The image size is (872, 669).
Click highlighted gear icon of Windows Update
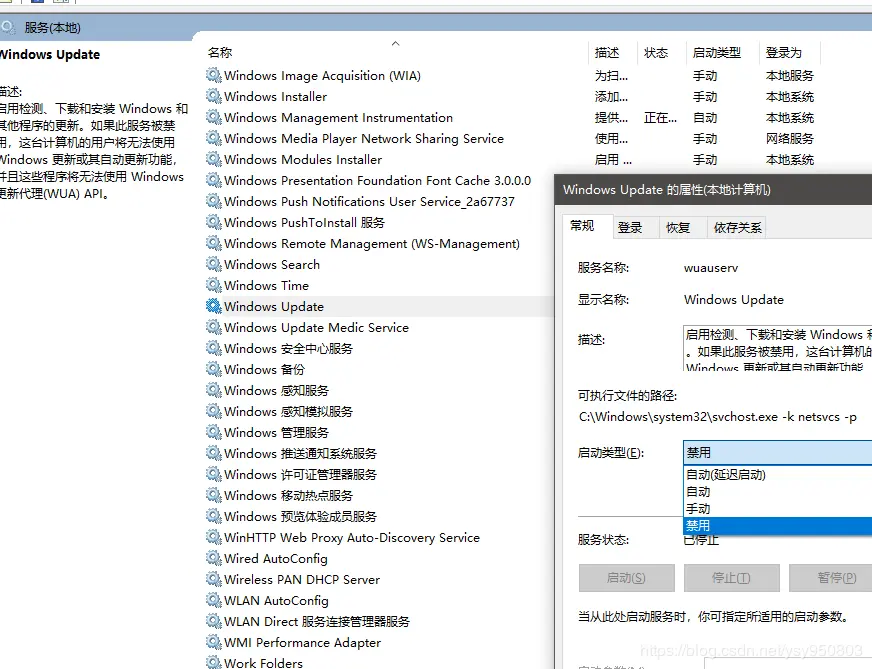coord(214,305)
